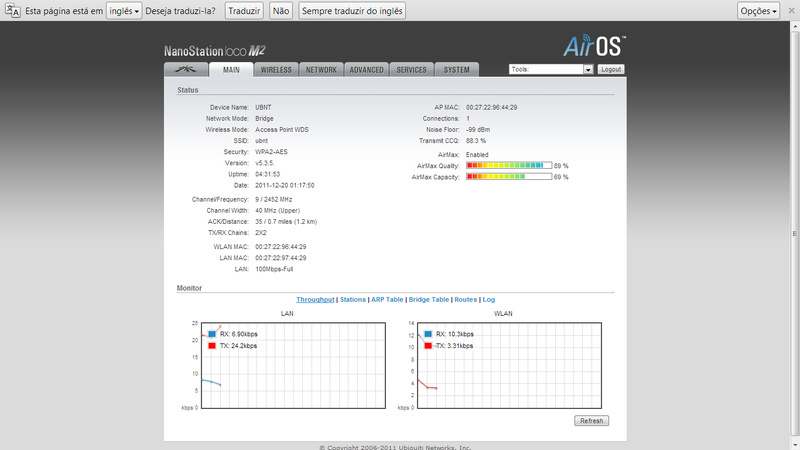
Task: Open the Ubiquiti logo tab
Action: pos(185,70)
